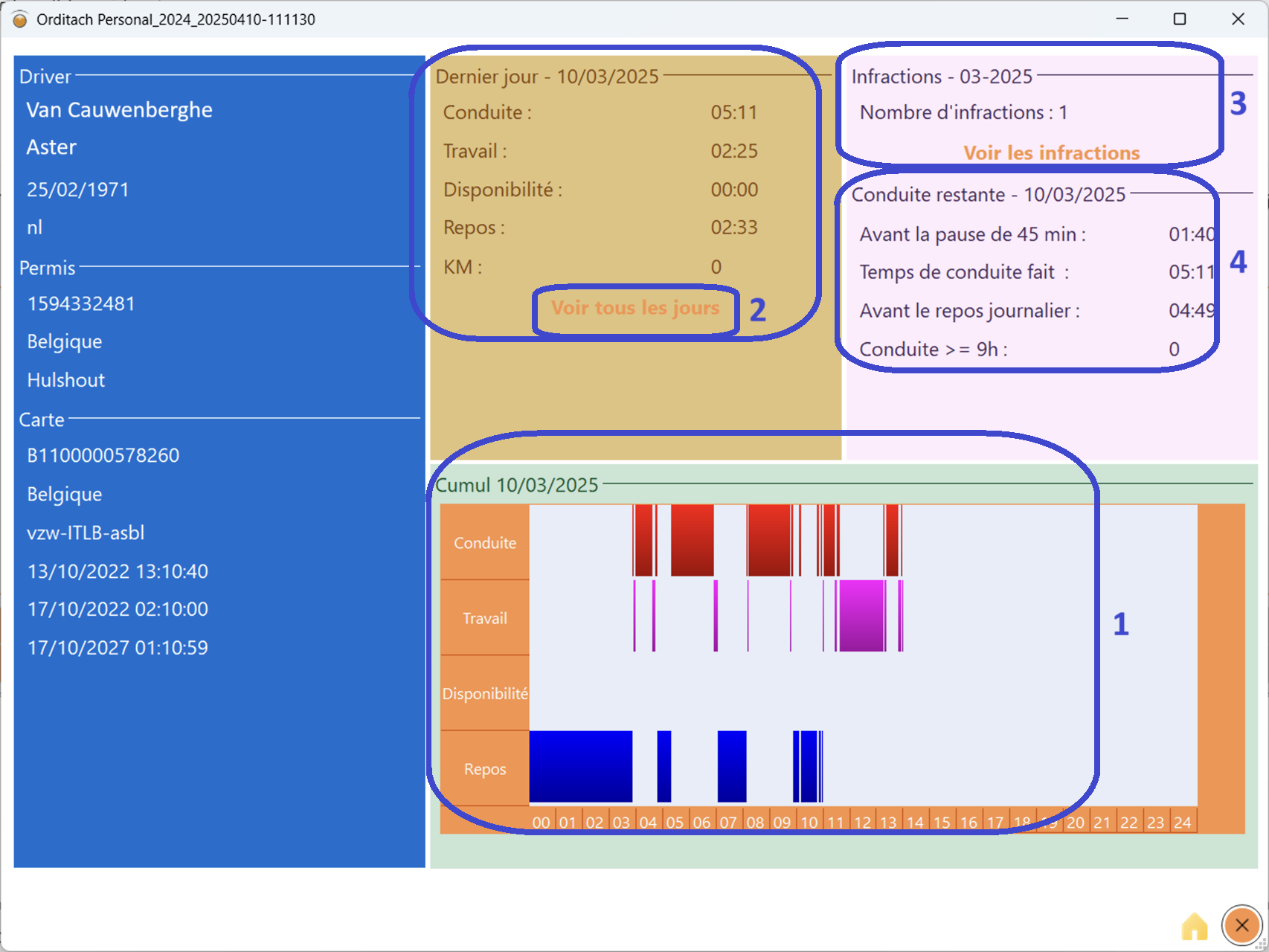
Task: Click card issuer vzw-ITLB-asbl
Action: coord(86,533)
